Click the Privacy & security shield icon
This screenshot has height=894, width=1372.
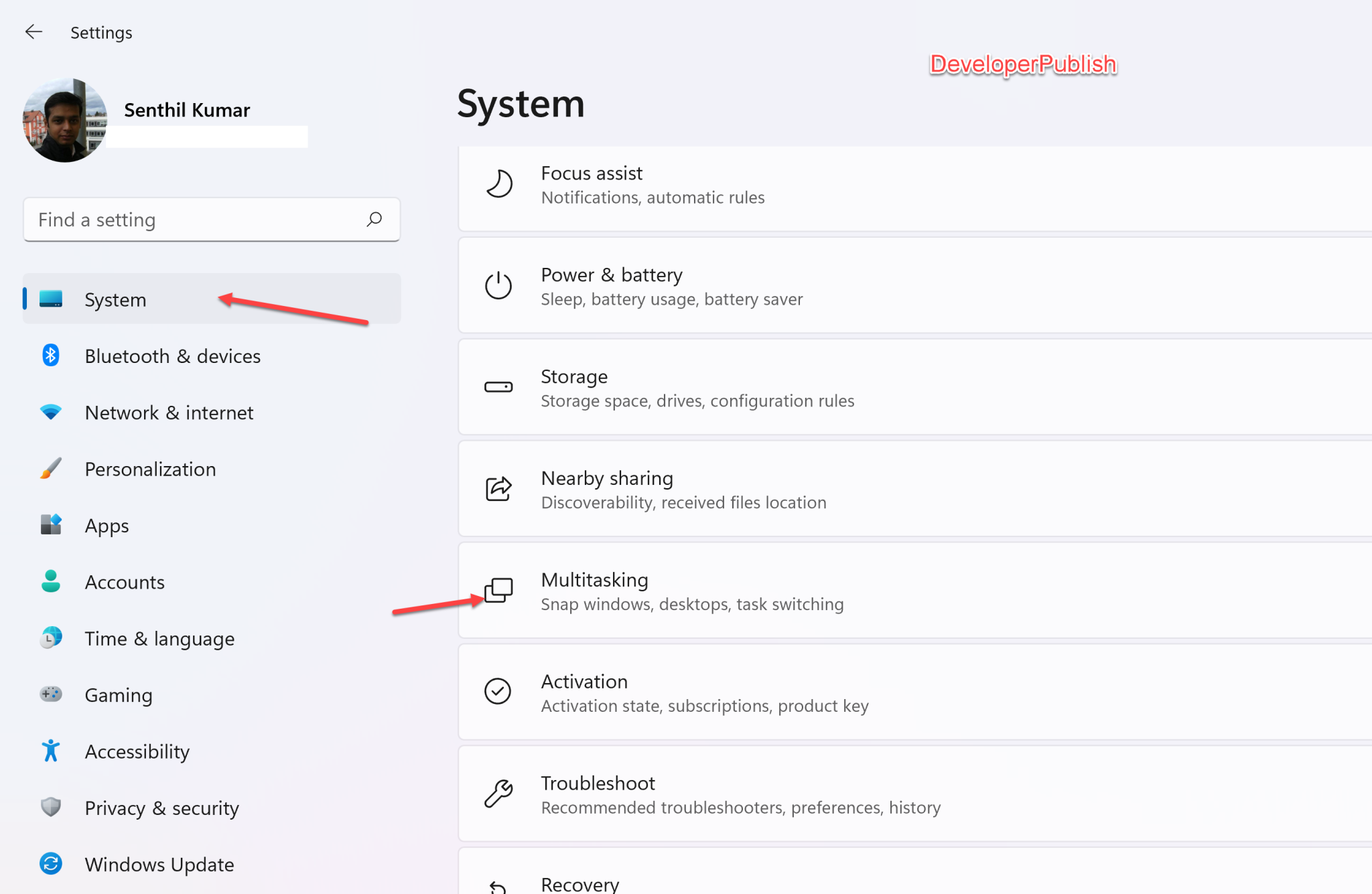pos(50,808)
